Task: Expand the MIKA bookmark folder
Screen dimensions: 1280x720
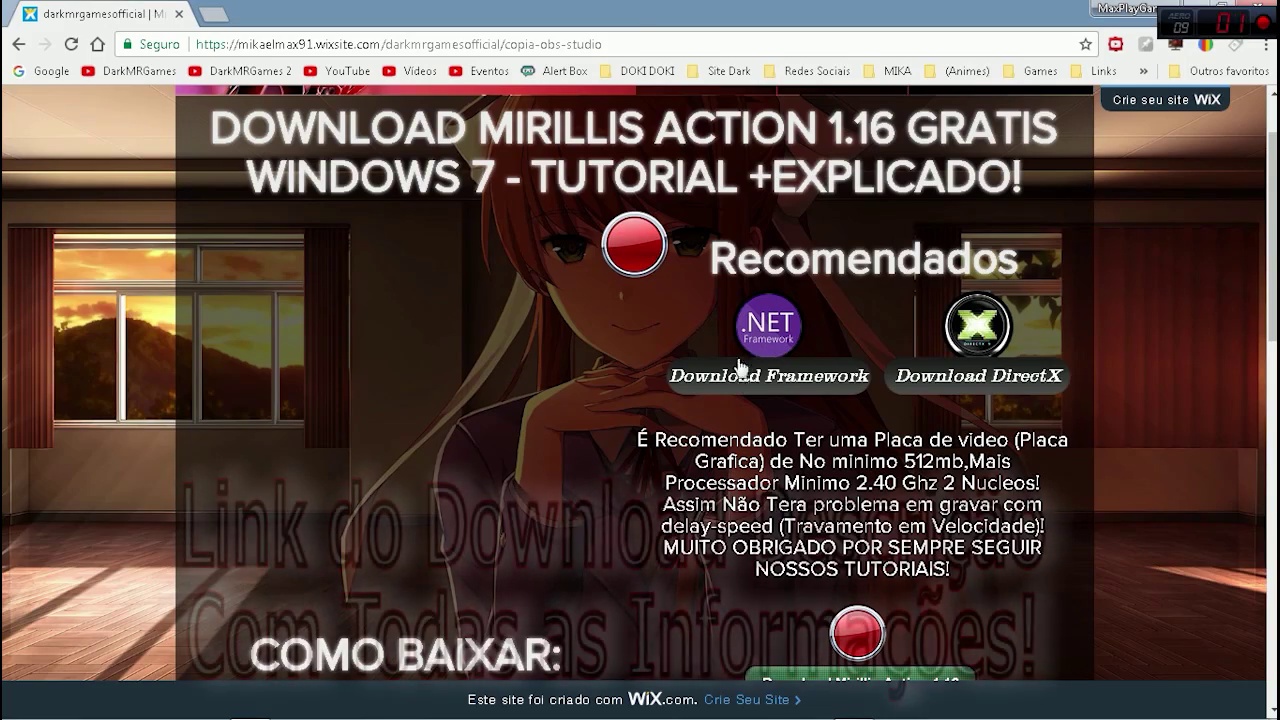Action: coord(887,71)
